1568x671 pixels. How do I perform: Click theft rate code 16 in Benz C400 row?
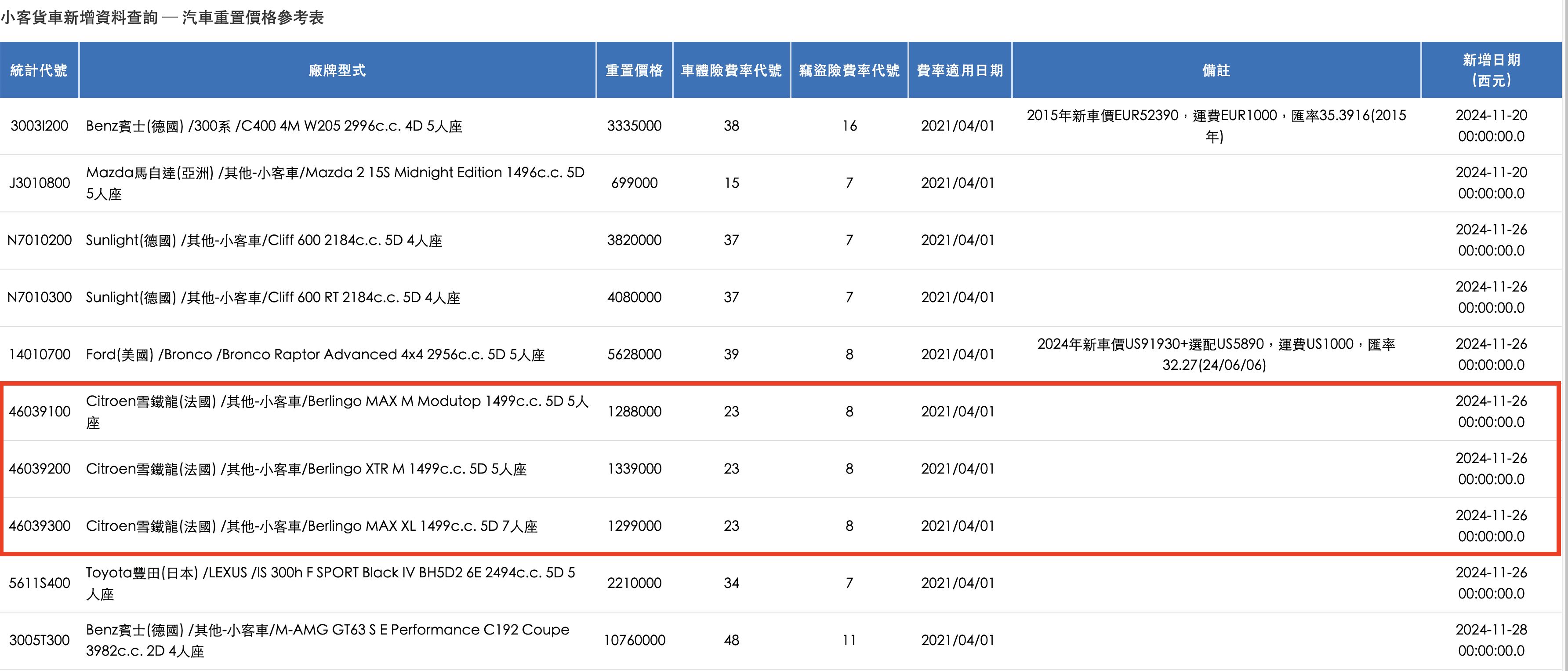[x=850, y=126]
